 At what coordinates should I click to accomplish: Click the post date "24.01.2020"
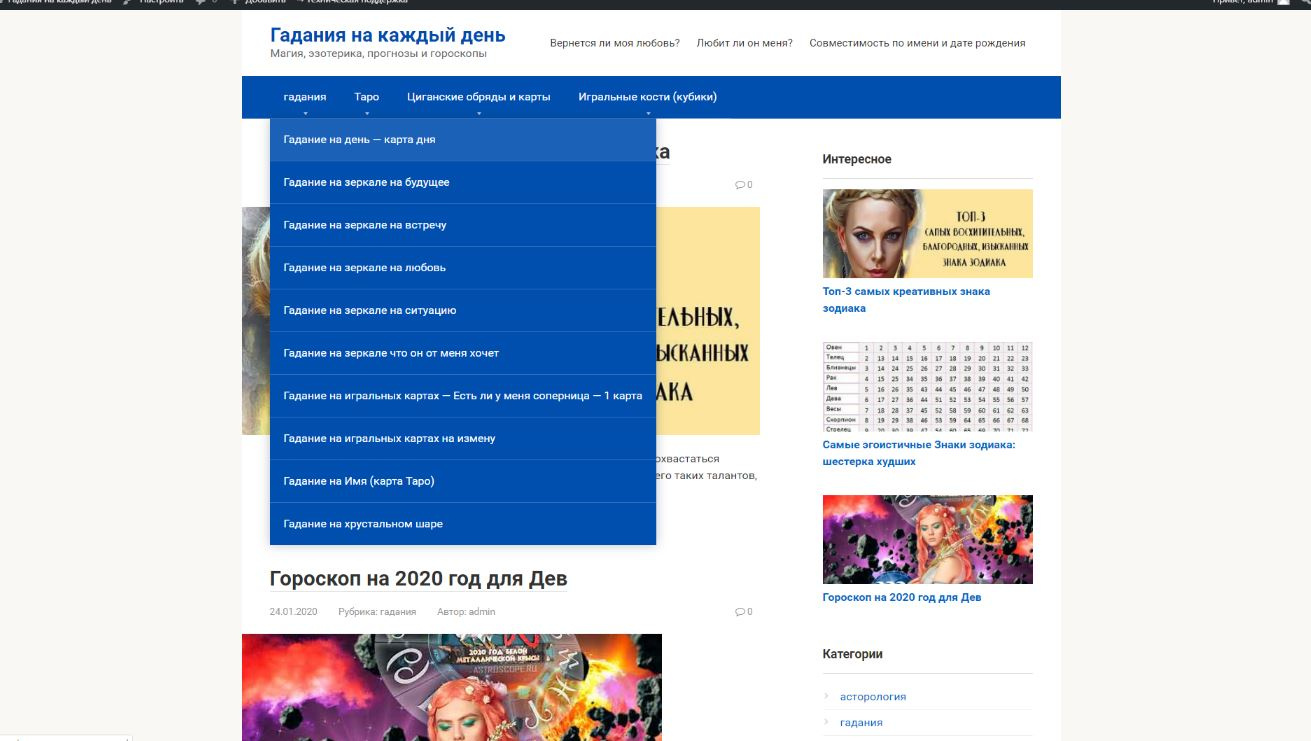[x=293, y=612]
